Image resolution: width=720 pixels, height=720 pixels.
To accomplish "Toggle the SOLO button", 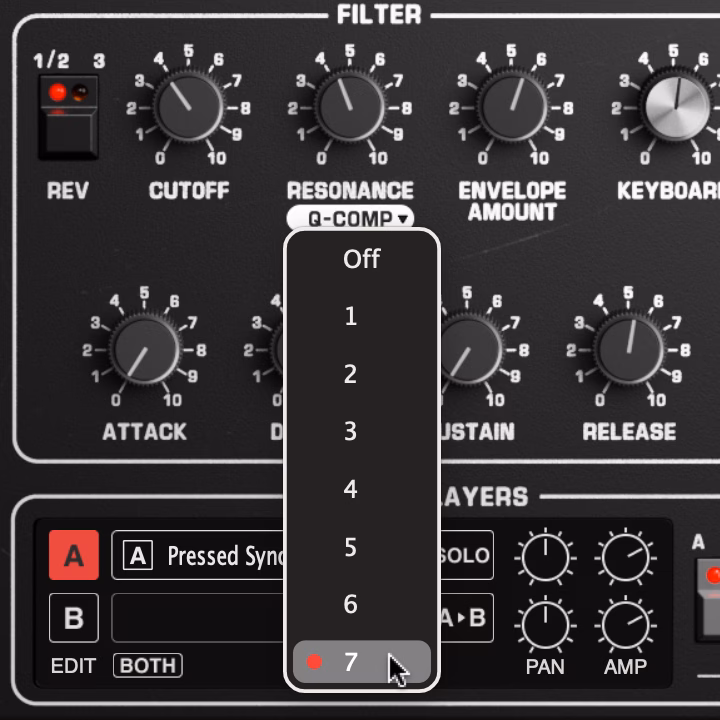I will [467, 555].
